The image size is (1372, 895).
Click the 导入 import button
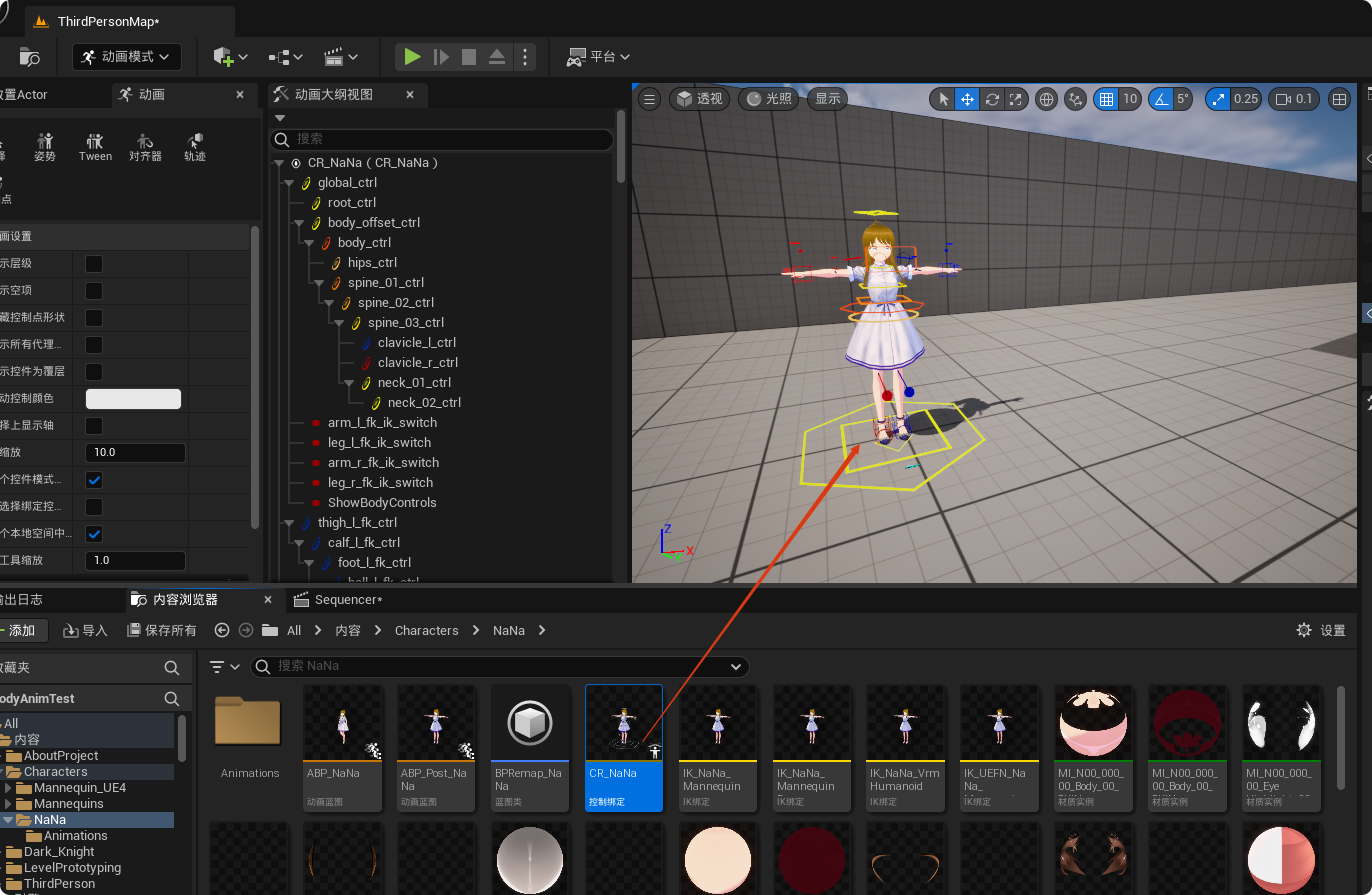pyautogui.click(x=86, y=630)
